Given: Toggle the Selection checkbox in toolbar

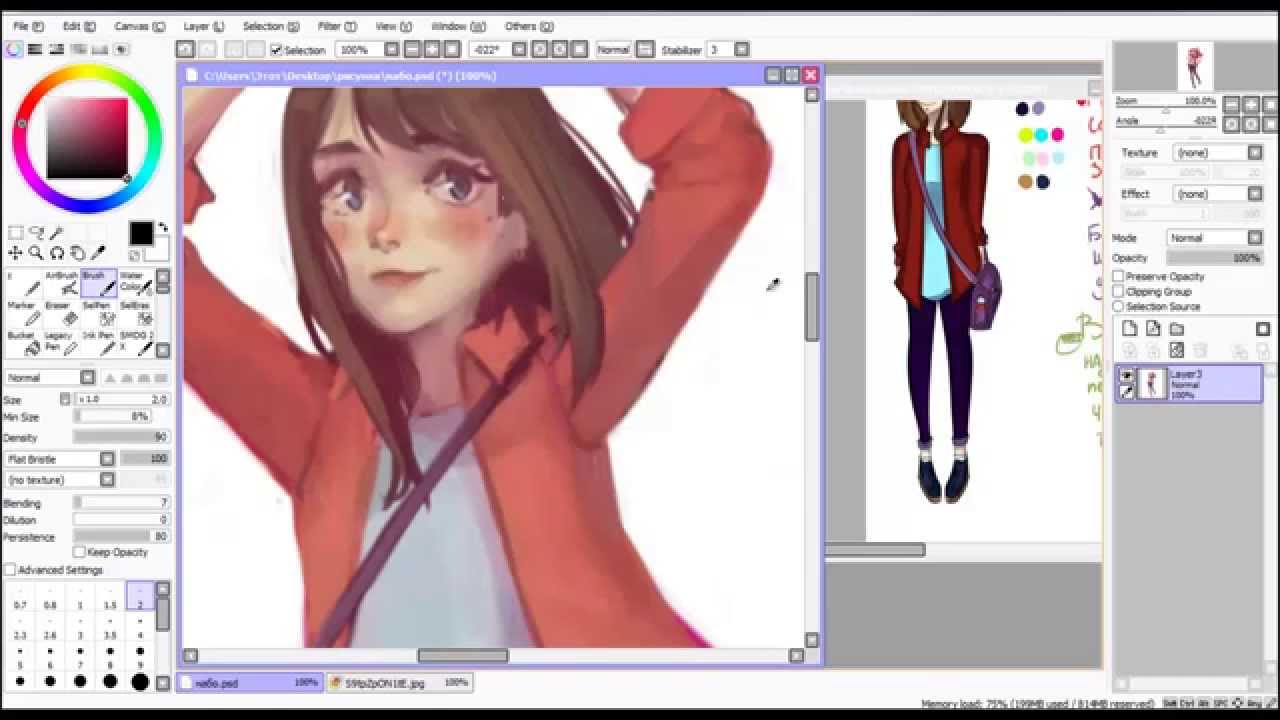Looking at the screenshot, I should pyautogui.click(x=276, y=50).
